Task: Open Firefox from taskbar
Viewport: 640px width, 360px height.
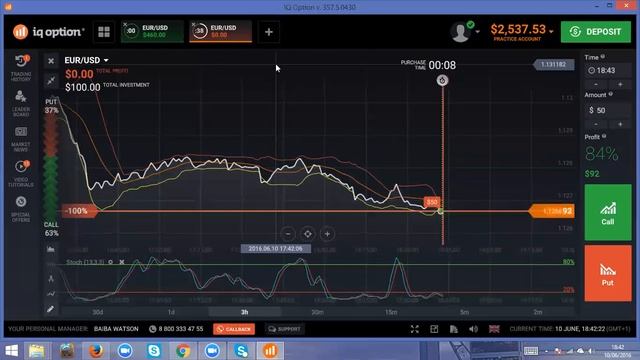Action: coord(96,351)
